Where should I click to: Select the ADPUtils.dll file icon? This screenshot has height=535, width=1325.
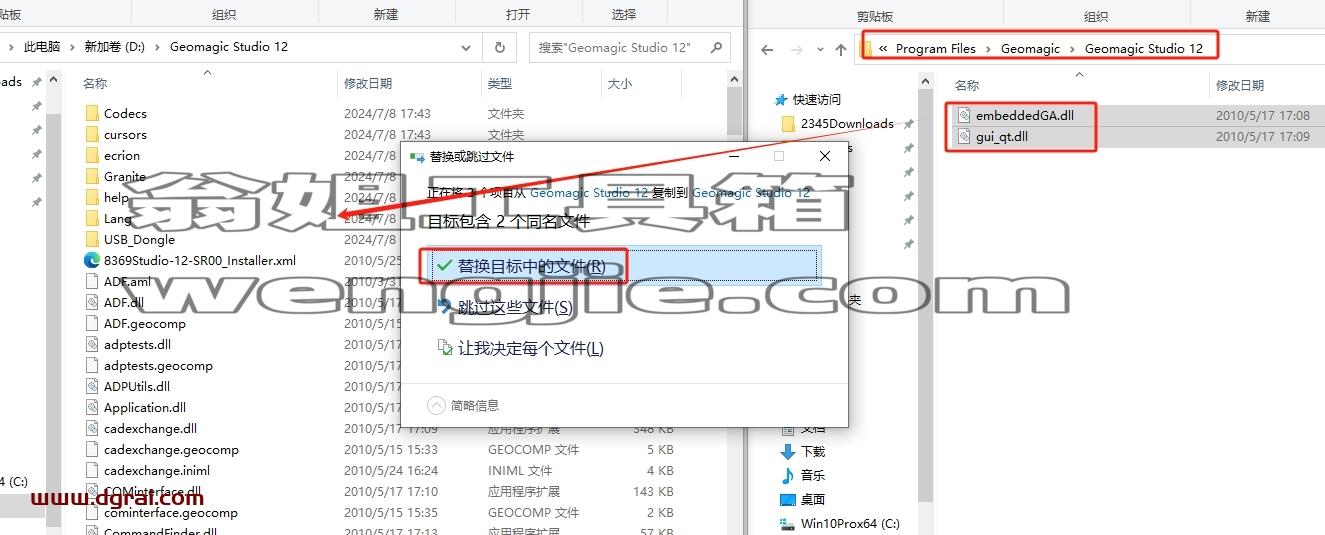tap(92, 386)
